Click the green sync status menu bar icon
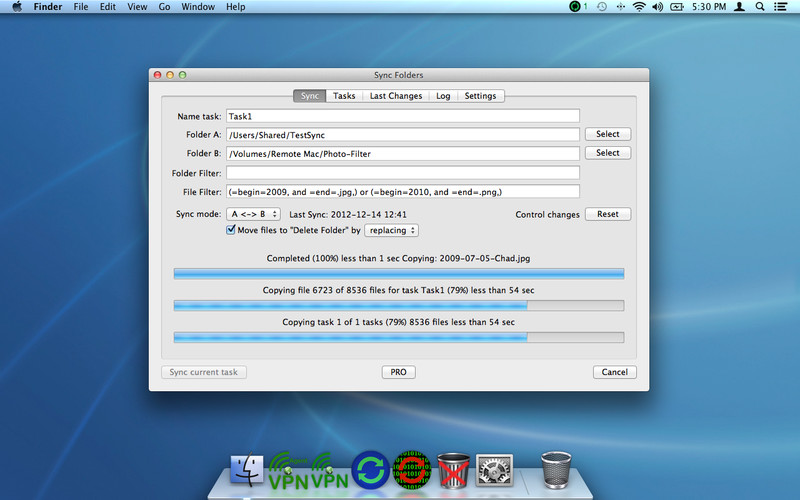800x500 pixels. [x=576, y=7]
